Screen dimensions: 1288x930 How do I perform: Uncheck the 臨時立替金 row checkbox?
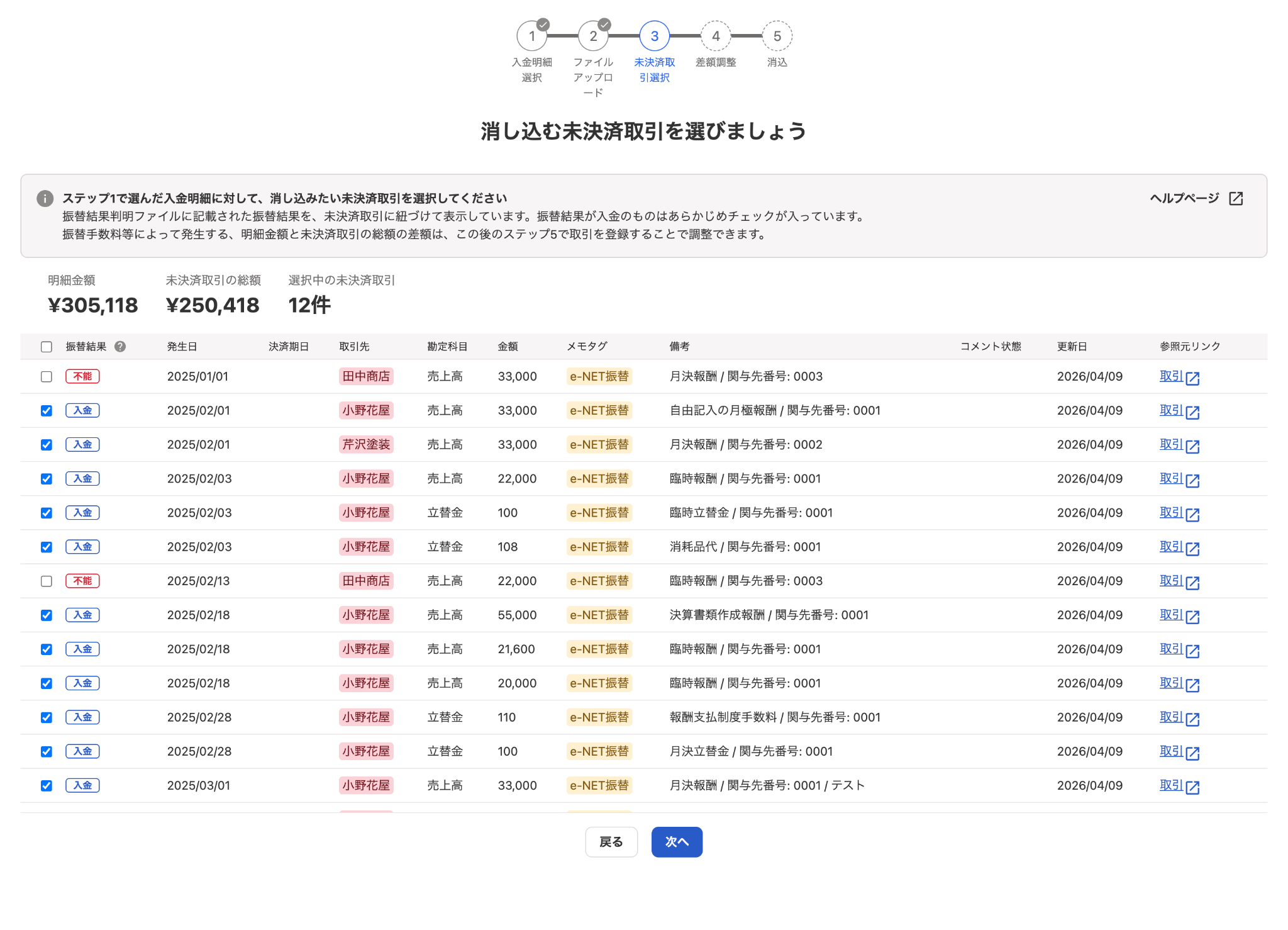(x=47, y=513)
